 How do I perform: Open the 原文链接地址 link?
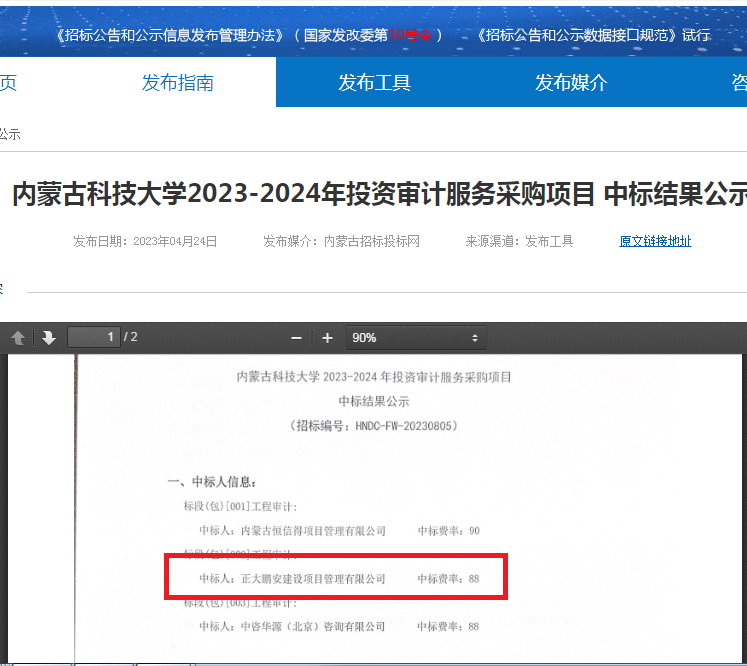pyautogui.click(x=655, y=241)
